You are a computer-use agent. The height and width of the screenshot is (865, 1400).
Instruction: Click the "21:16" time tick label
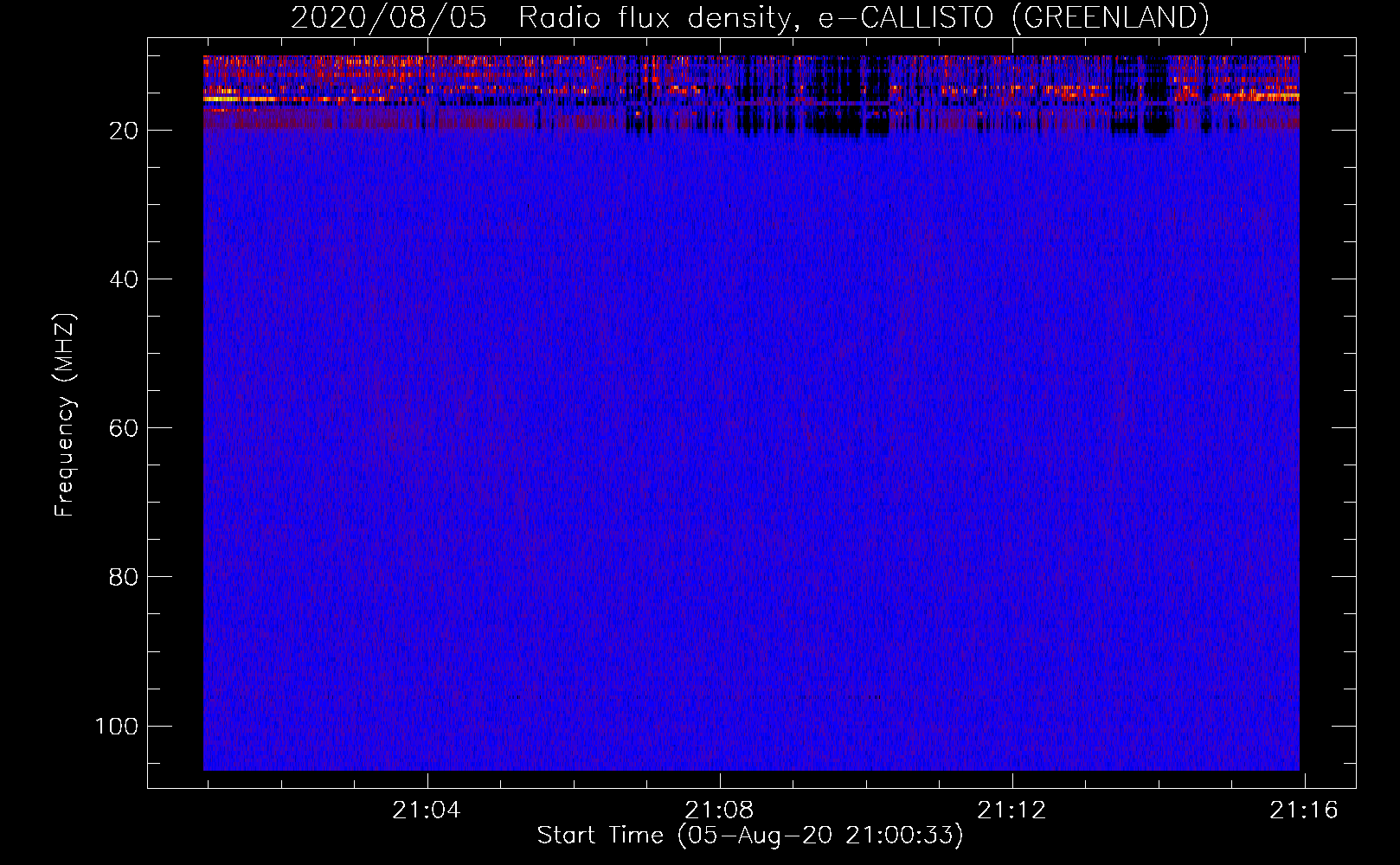(x=1304, y=810)
